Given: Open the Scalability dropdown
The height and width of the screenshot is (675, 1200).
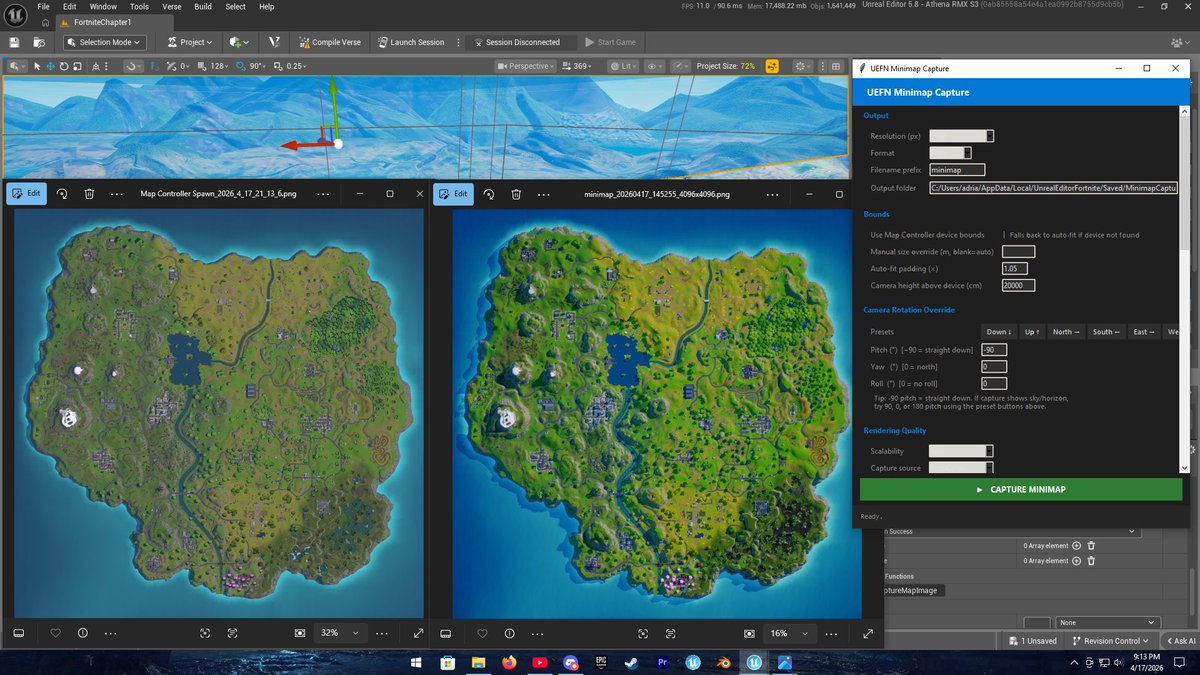Looking at the screenshot, I should (x=961, y=451).
